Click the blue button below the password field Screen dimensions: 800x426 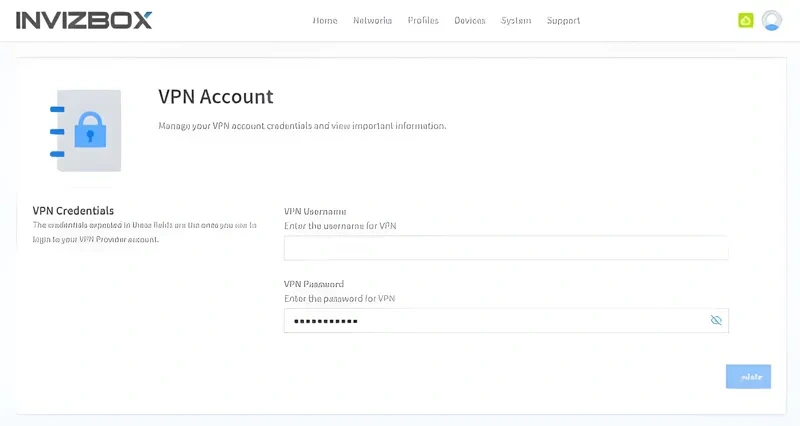coord(748,376)
